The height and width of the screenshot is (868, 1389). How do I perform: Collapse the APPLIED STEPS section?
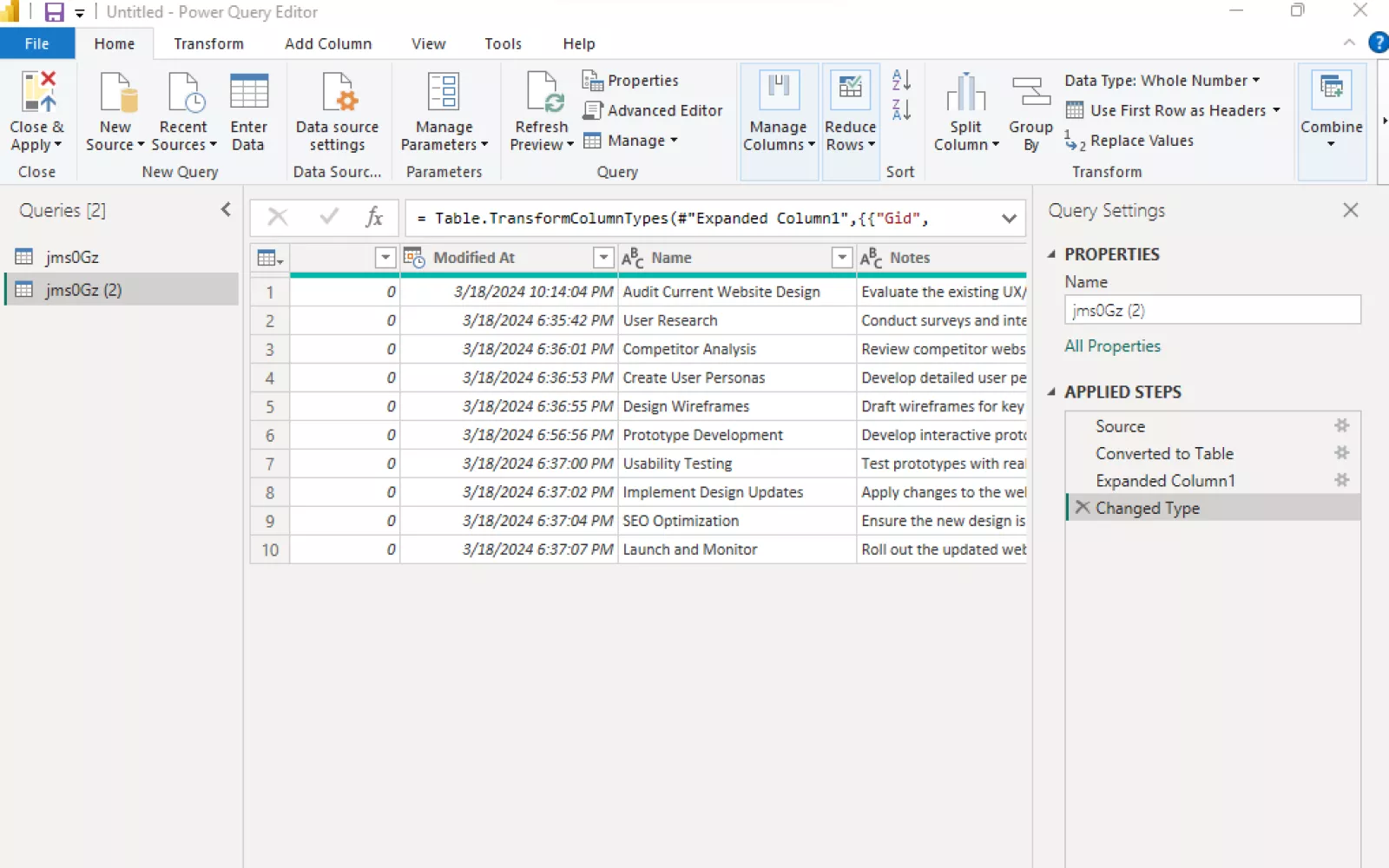click(1051, 392)
